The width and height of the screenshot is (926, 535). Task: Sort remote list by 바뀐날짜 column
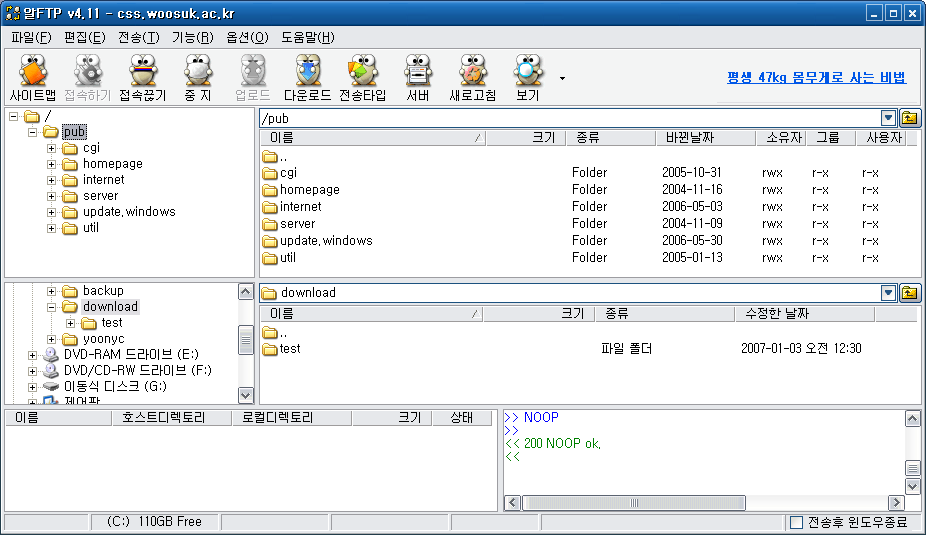pos(706,138)
